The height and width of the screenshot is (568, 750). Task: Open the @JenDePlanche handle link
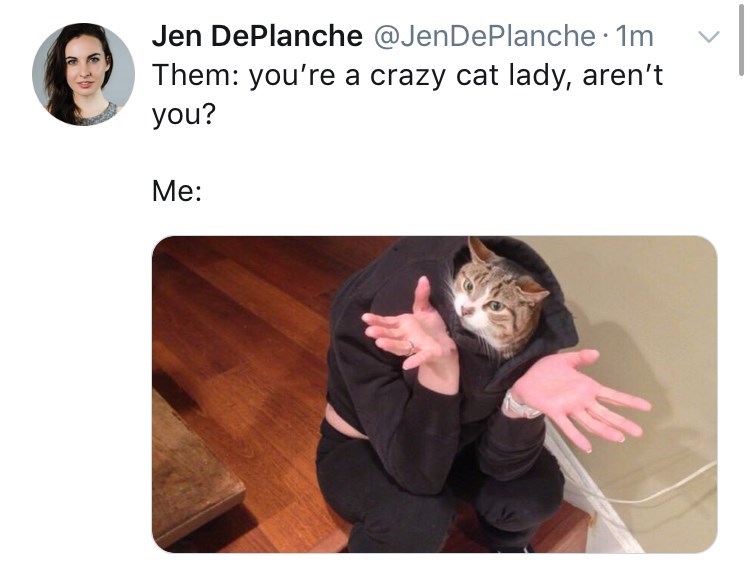(x=484, y=36)
